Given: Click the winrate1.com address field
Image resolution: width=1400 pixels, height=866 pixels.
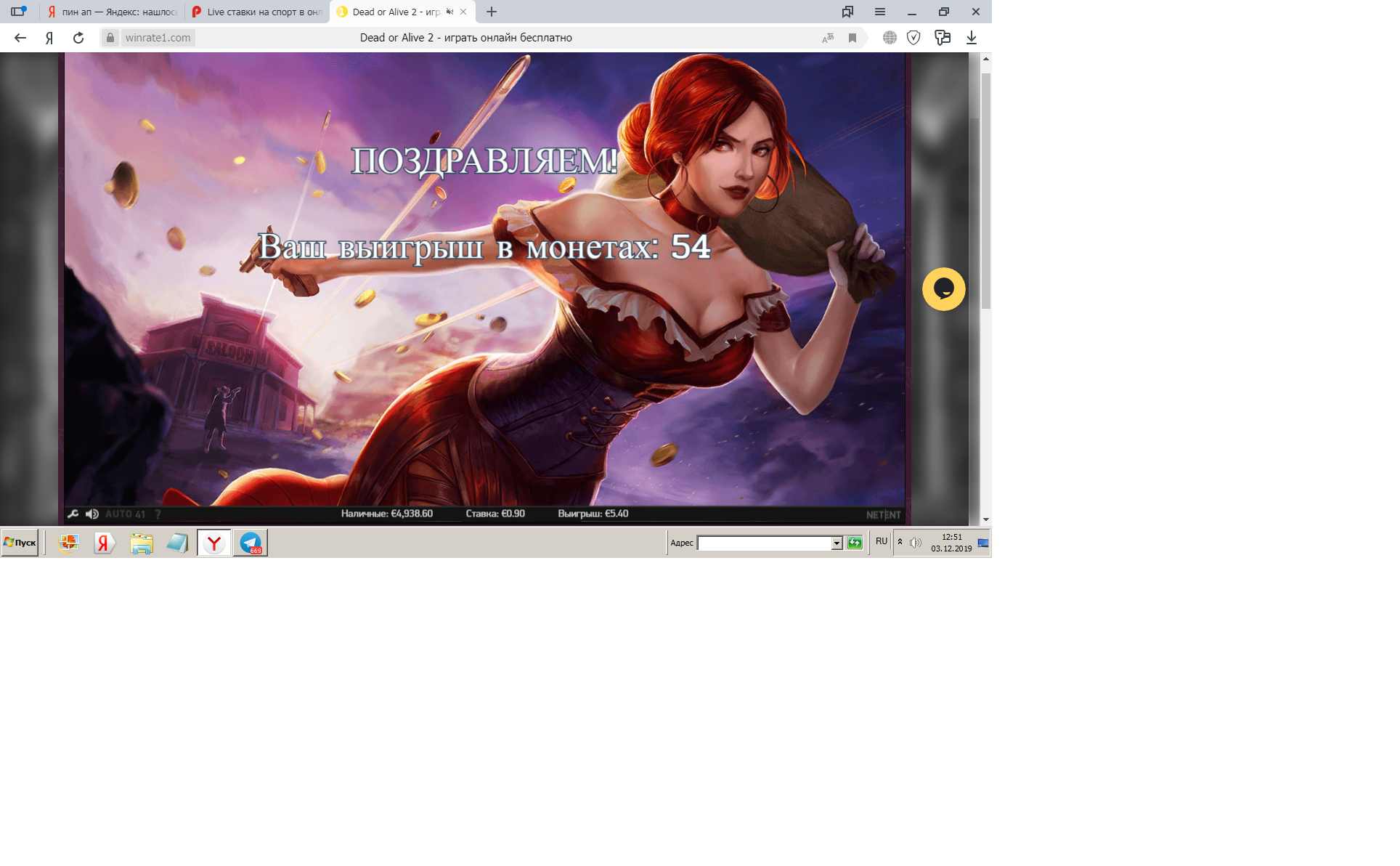Looking at the screenshot, I should (x=158, y=38).
